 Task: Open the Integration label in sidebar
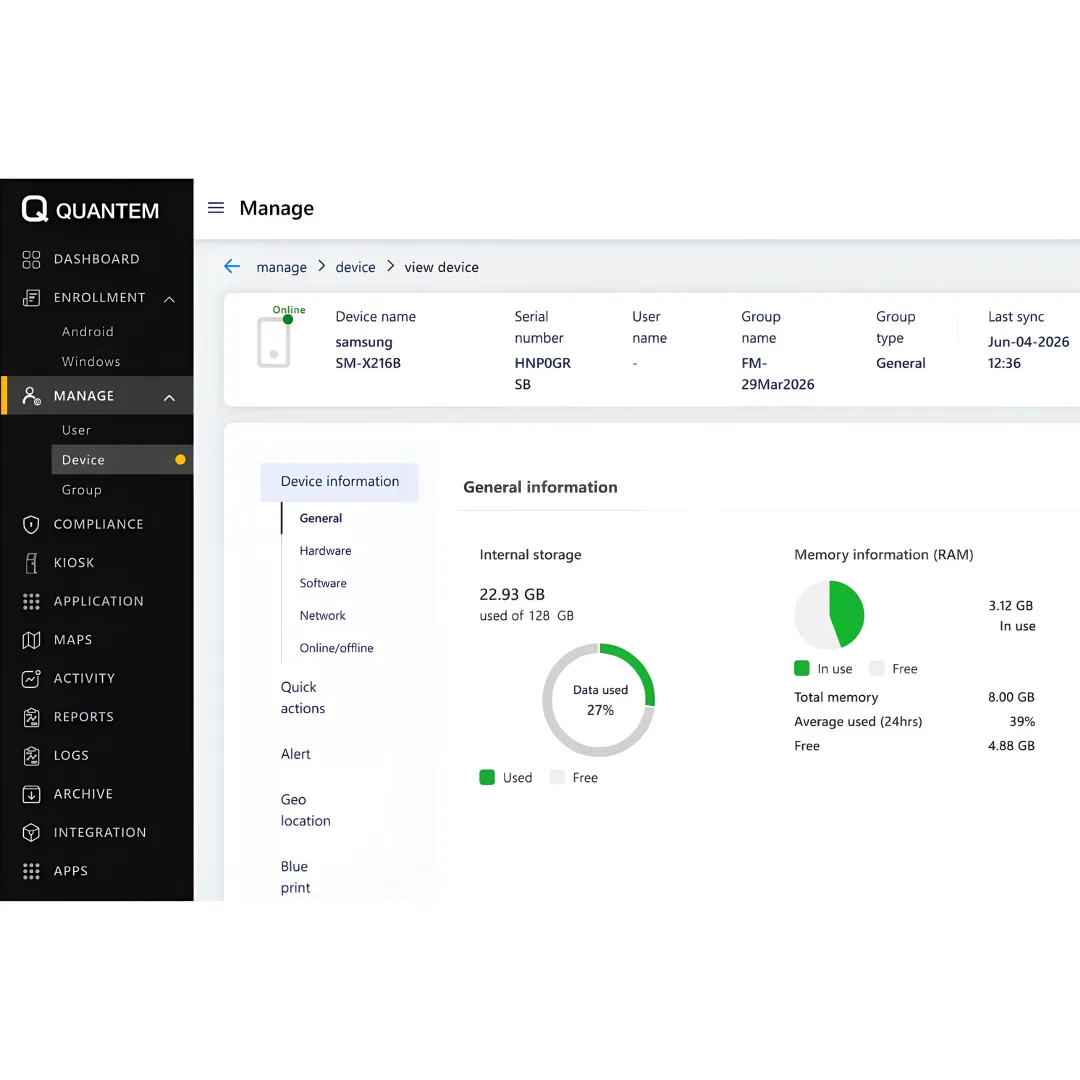pos(100,833)
